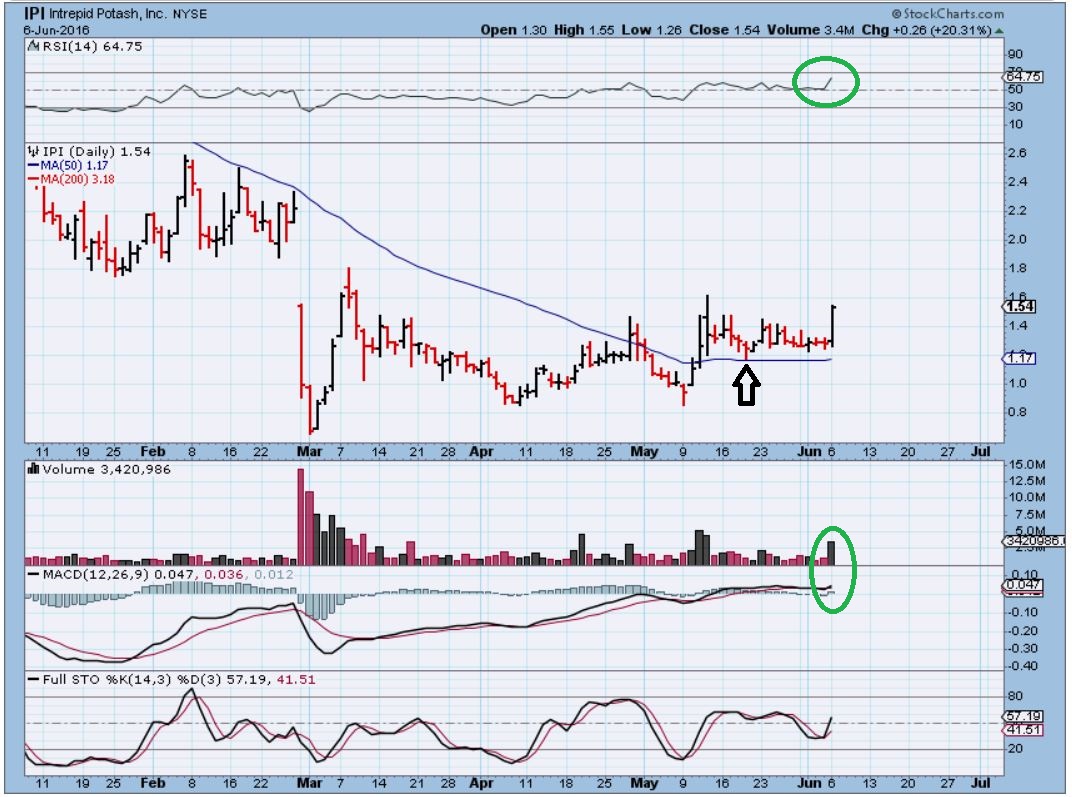
Task: Click the price bar icon beside IPI (Daily)
Action: pyautogui.click(x=34, y=151)
